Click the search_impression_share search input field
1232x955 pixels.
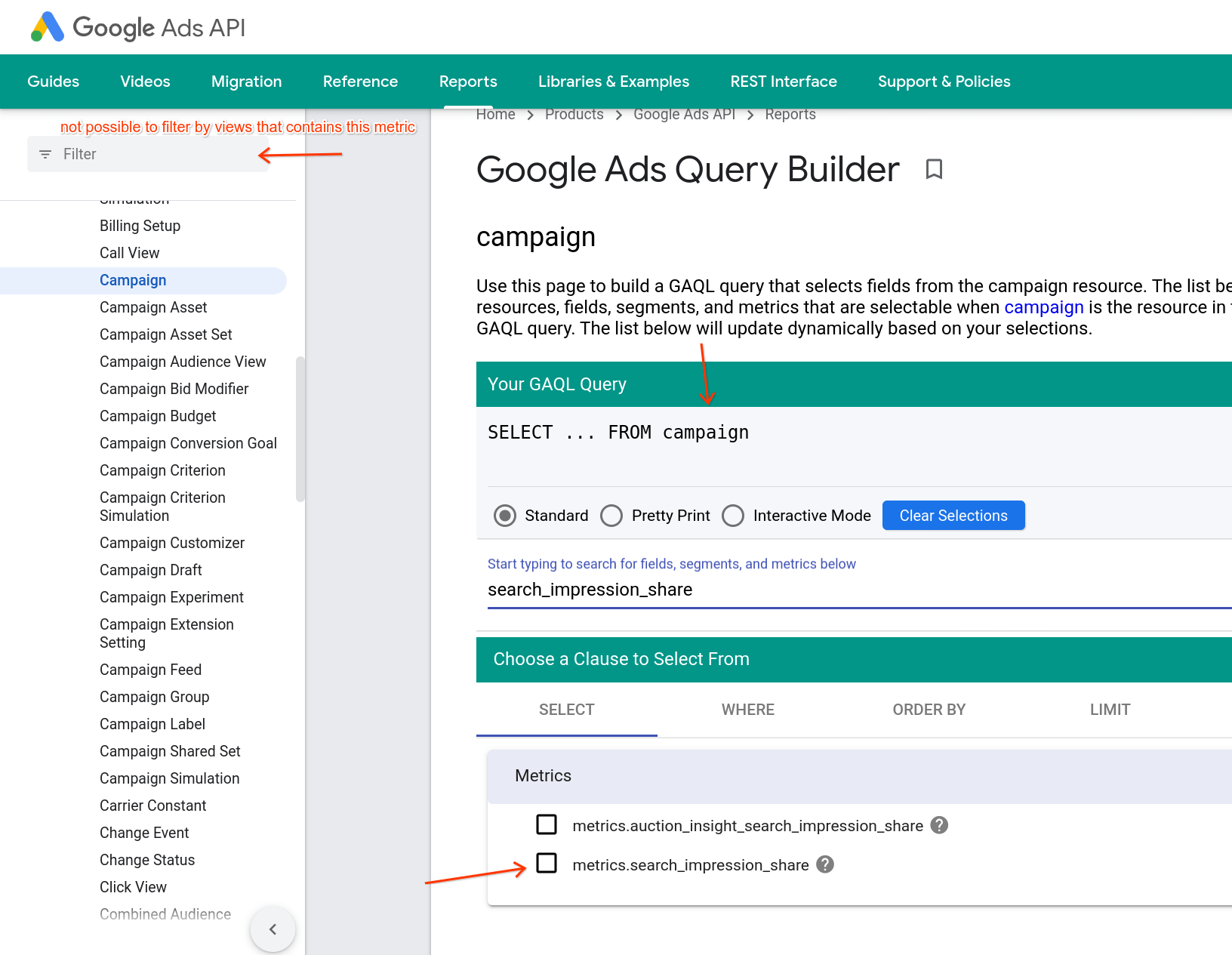click(x=679, y=590)
